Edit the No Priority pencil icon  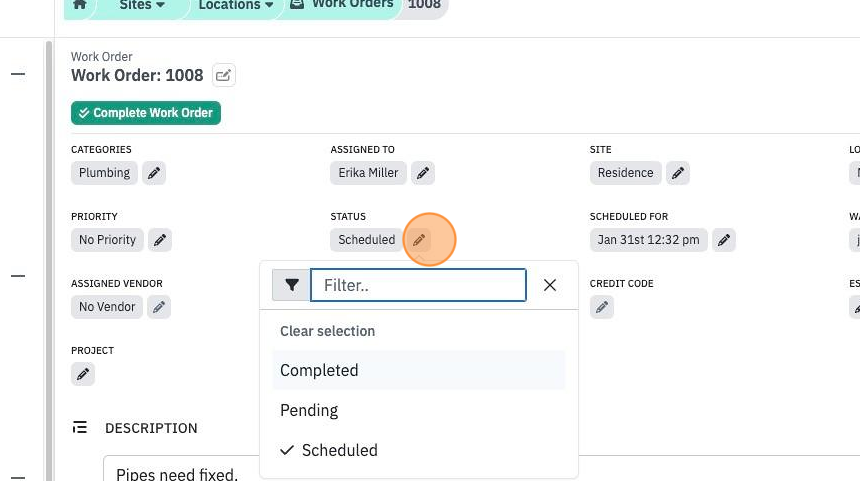click(x=160, y=240)
